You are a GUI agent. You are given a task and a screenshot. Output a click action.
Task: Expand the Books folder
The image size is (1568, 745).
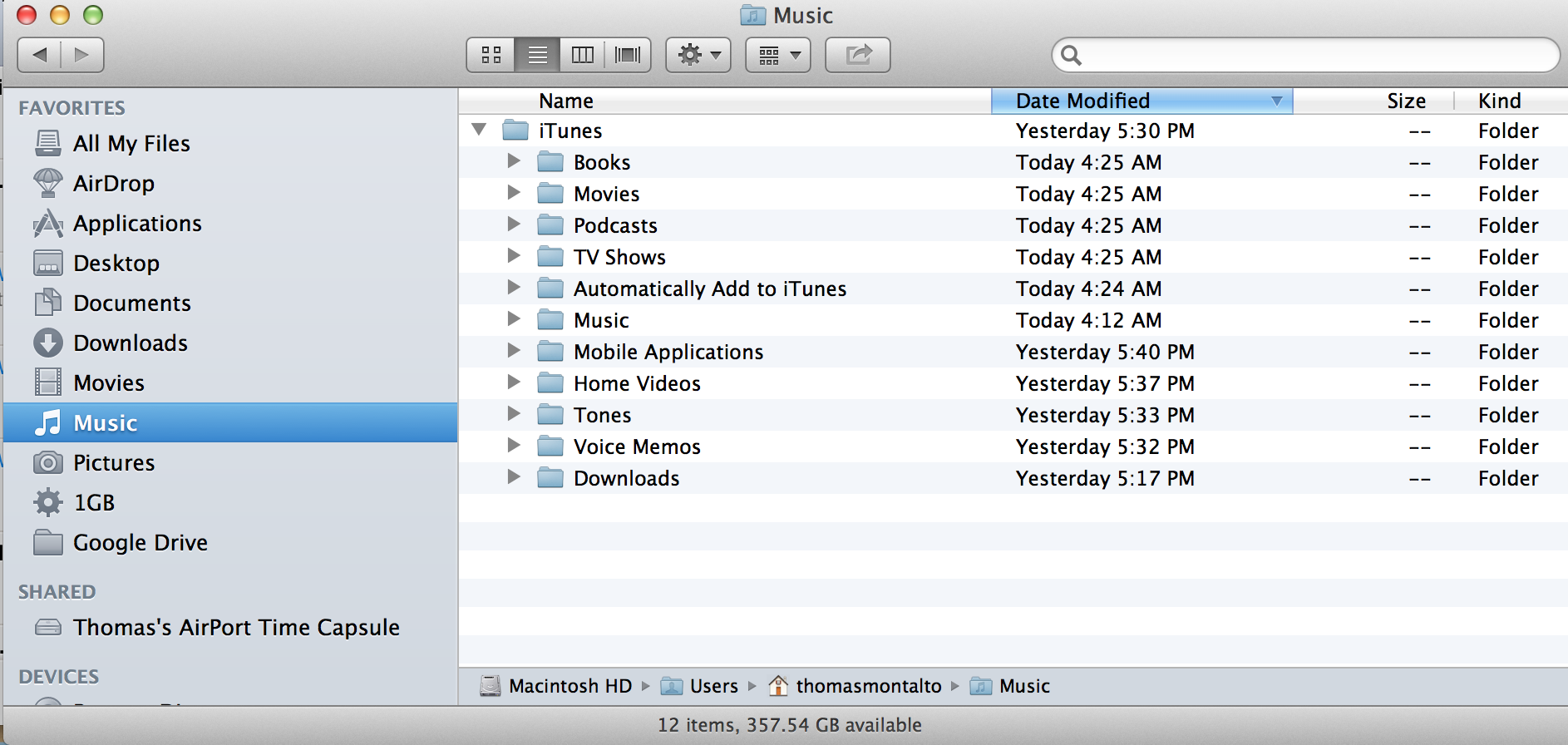(514, 160)
